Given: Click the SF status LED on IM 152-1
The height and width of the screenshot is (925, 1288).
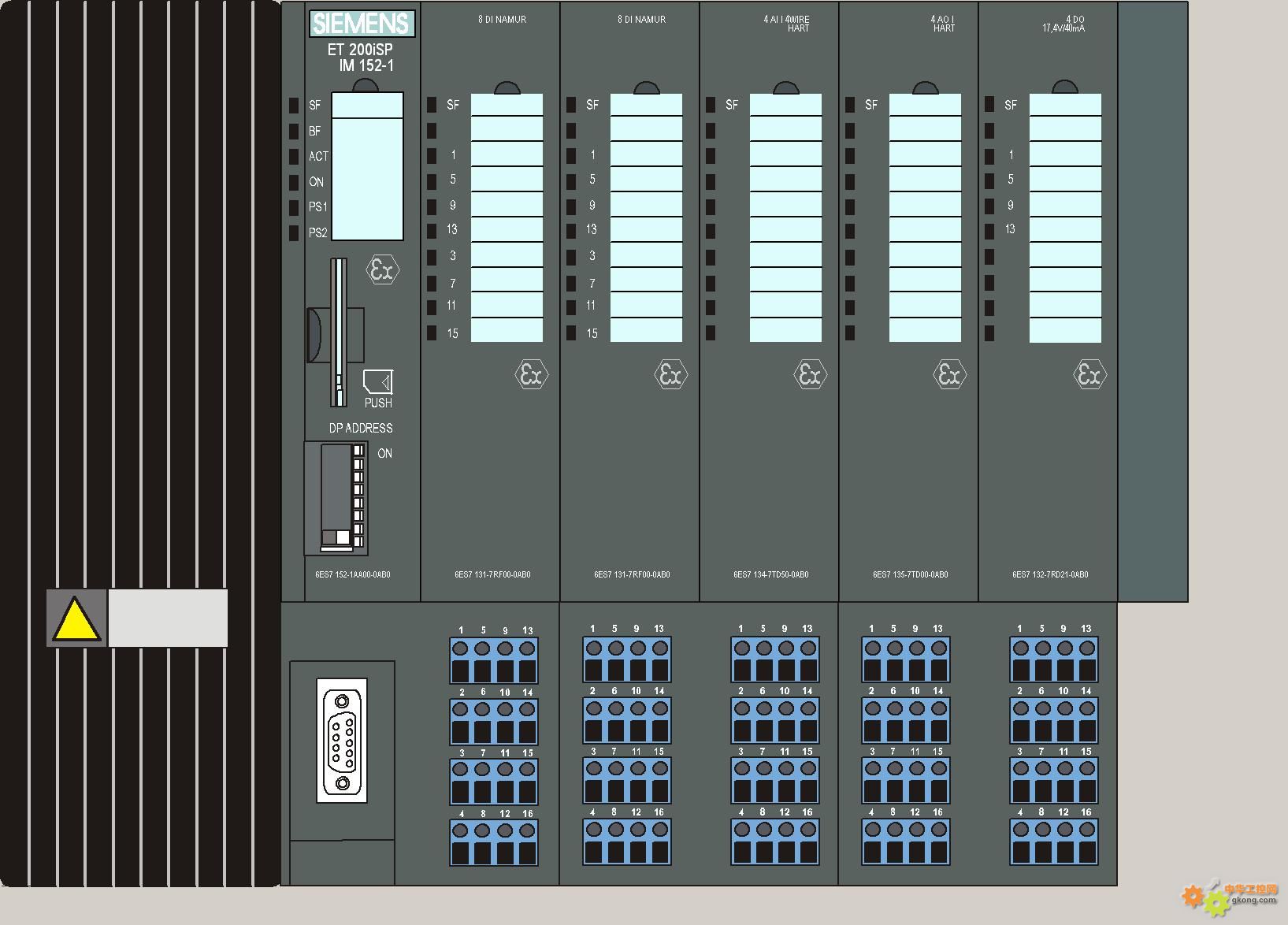Looking at the screenshot, I should [294, 105].
